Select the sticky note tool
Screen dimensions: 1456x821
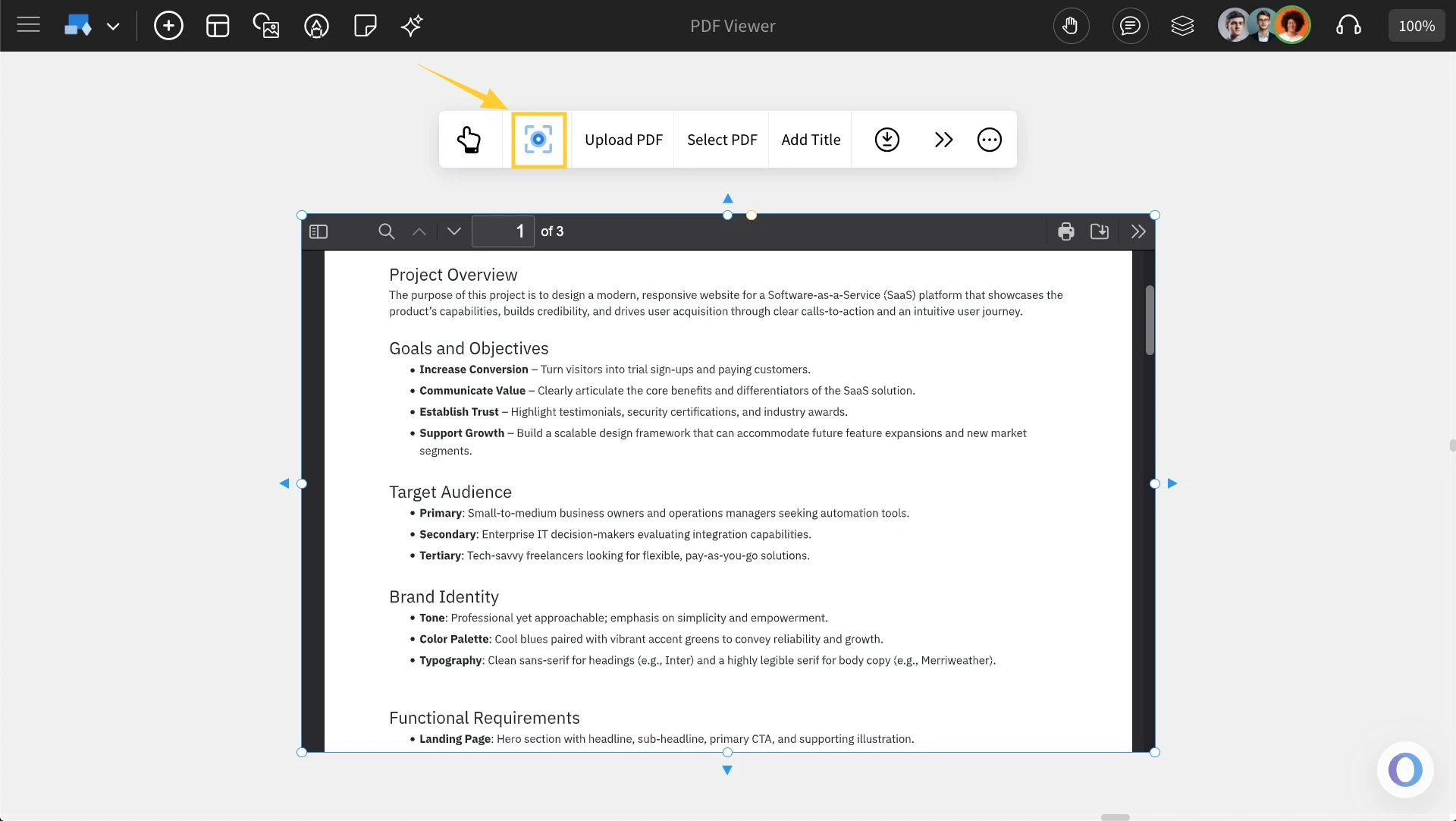[x=365, y=25]
